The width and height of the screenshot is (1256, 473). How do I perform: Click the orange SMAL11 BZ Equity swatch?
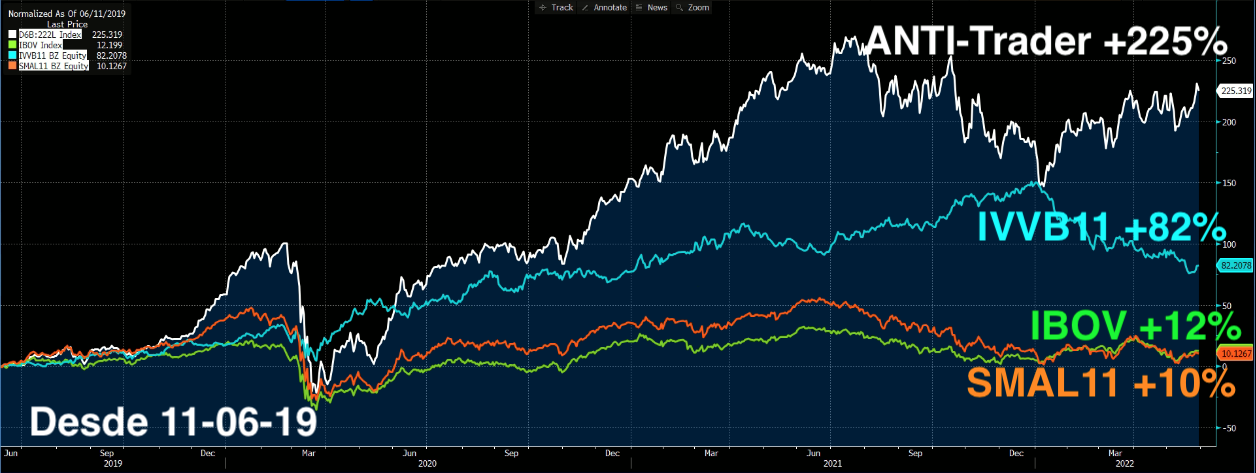click(10, 66)
